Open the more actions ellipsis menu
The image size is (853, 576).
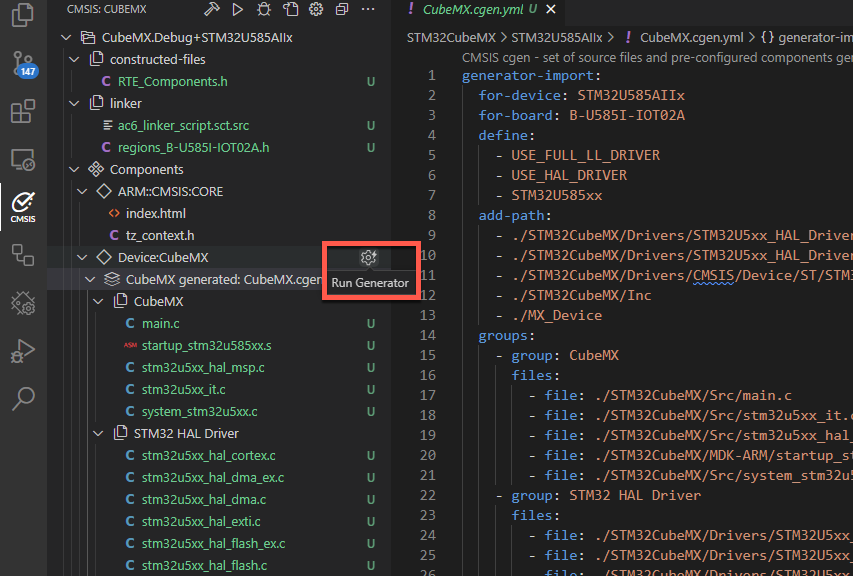click(368, 9)
